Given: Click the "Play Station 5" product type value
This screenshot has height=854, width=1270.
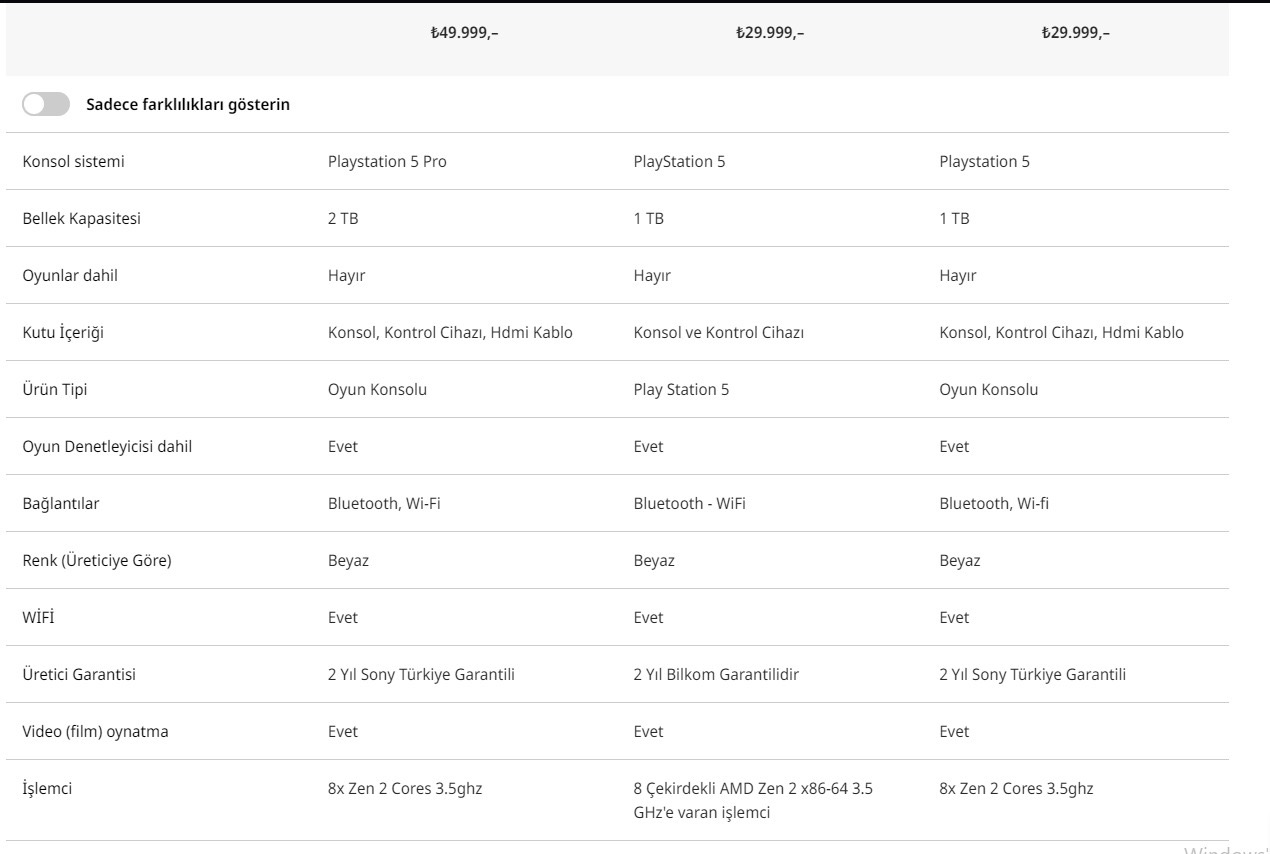Looking at the screenshot, I should 681,390.
